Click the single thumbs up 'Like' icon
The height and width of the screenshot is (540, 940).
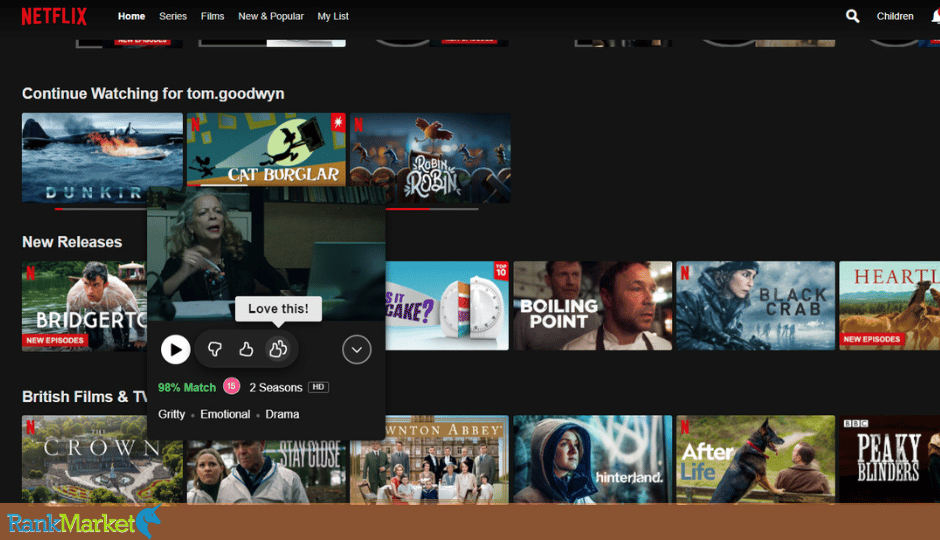pos(246,349)
